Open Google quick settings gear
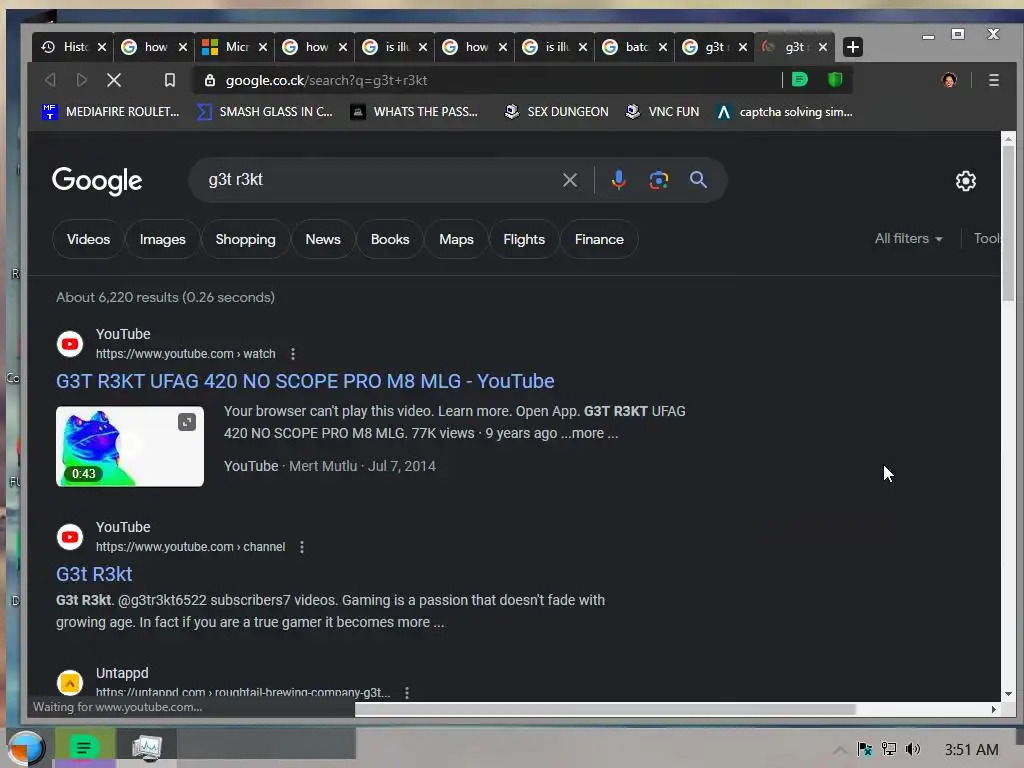This screenshot has width=1024, height=768. 965,181
